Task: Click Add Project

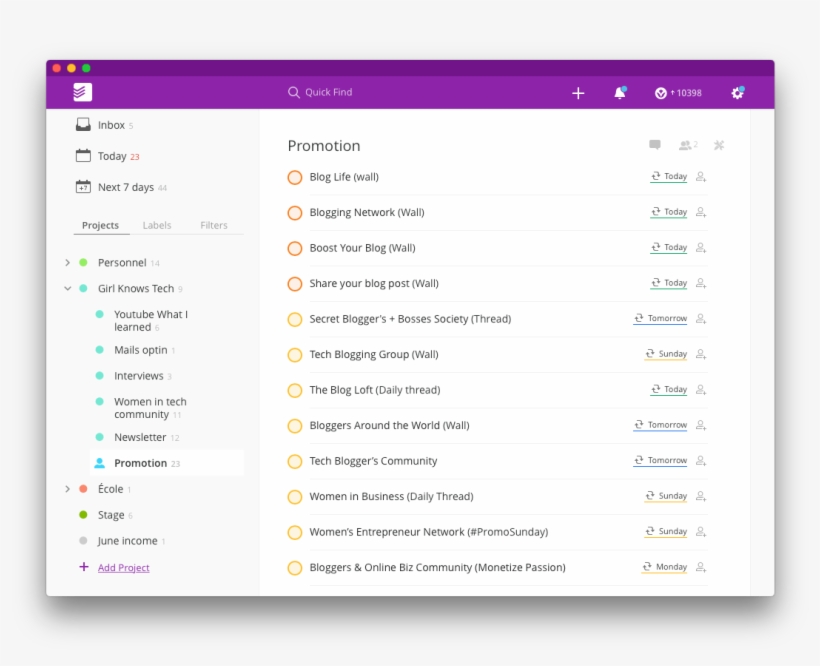Action: click(x=123, y=567)
